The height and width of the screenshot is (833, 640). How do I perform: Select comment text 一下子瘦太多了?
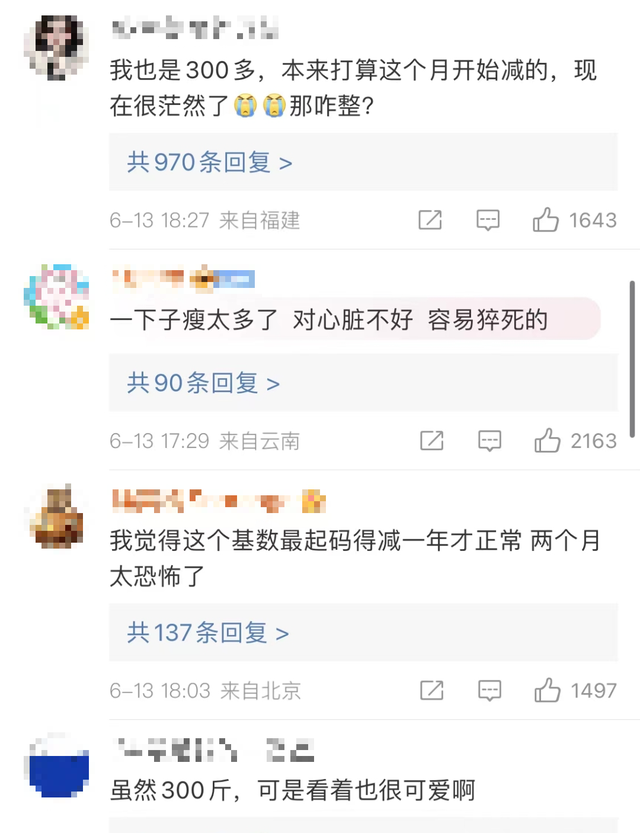pyautogui.click(x=194, y=319)
